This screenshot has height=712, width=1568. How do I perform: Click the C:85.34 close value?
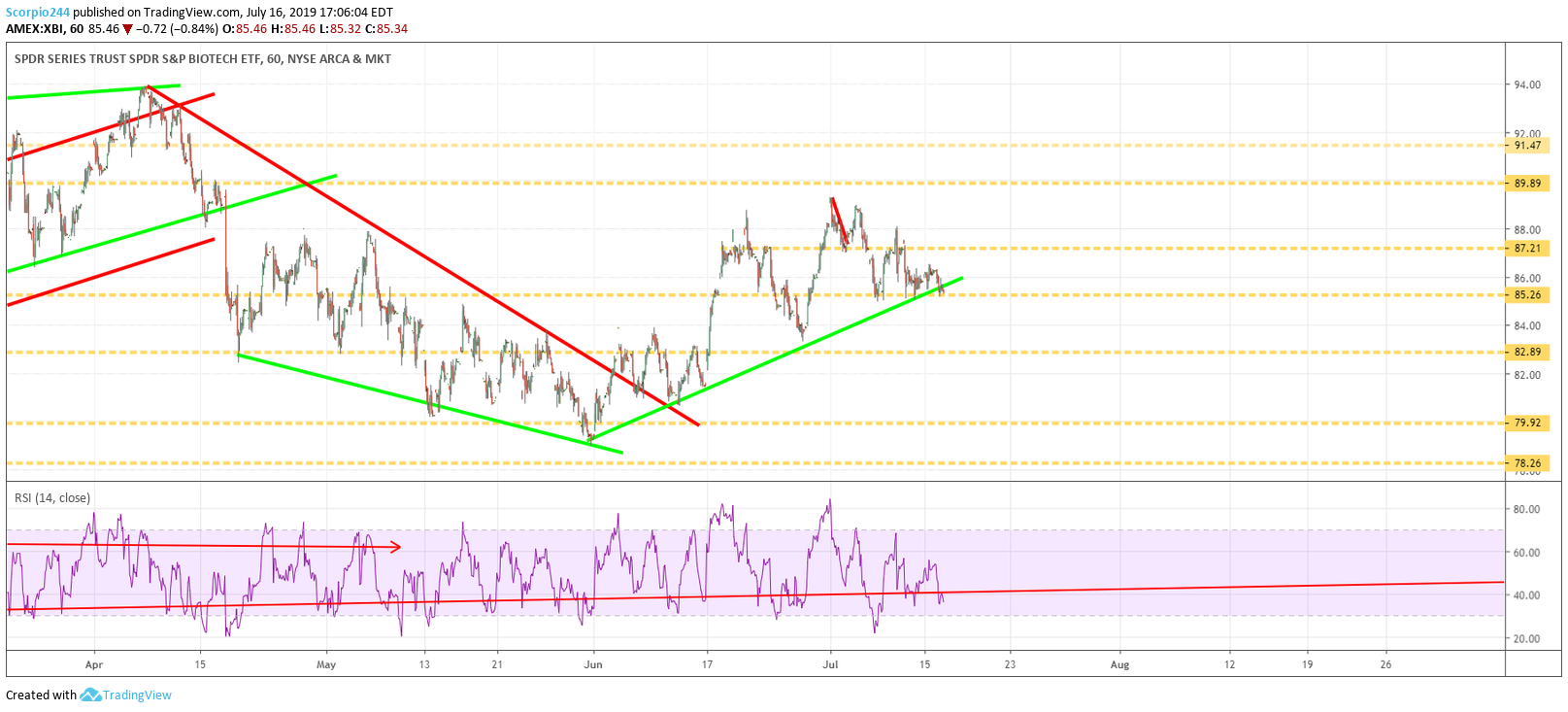[386, 29]
